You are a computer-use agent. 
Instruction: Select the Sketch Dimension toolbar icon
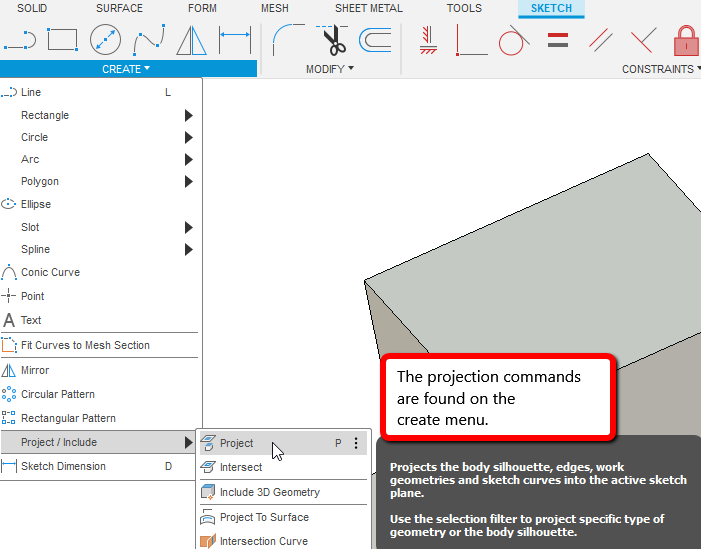point(235,40)
